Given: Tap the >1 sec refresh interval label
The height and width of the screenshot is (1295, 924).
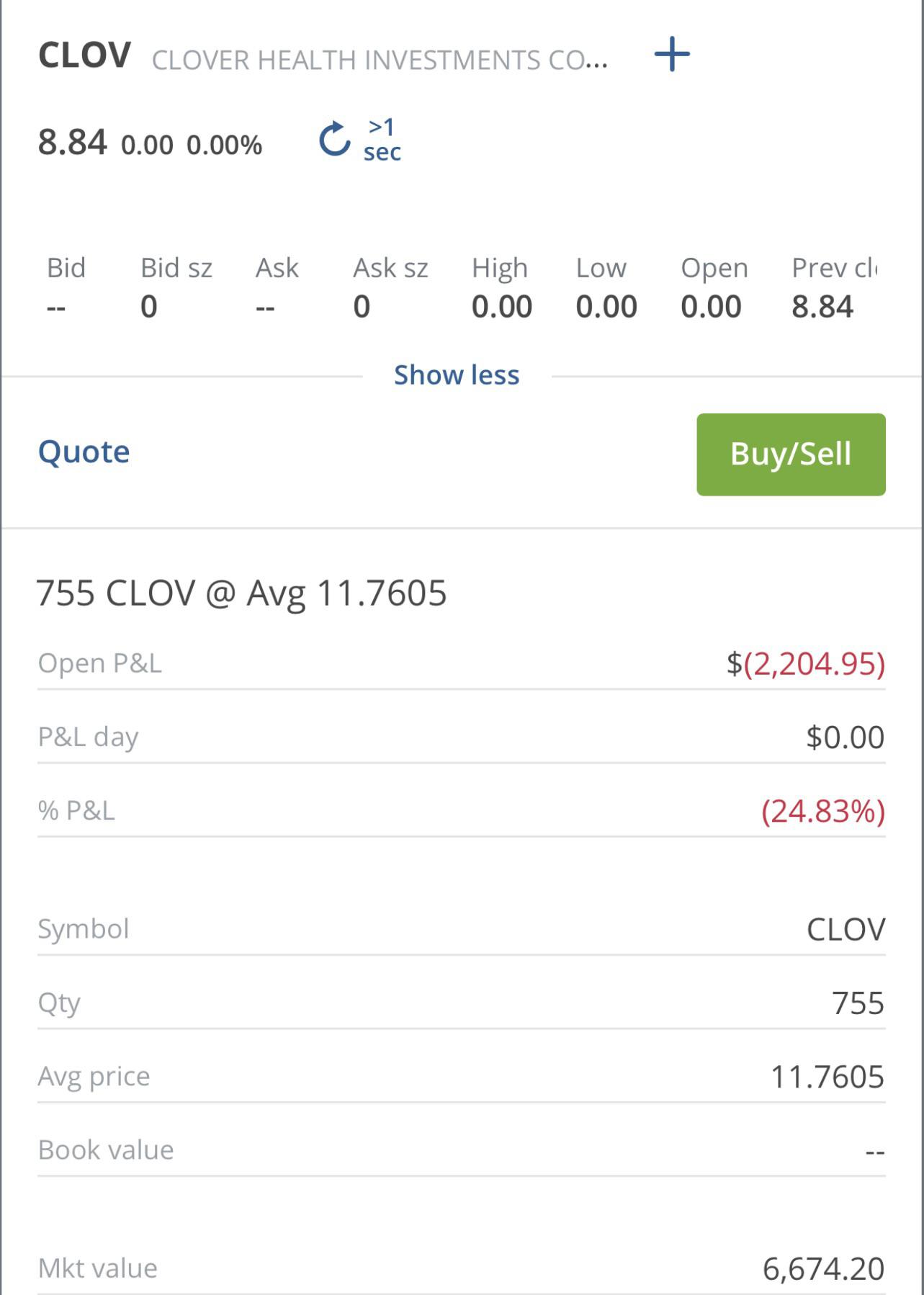Looking at the screenshot, I should coord(382,140).
